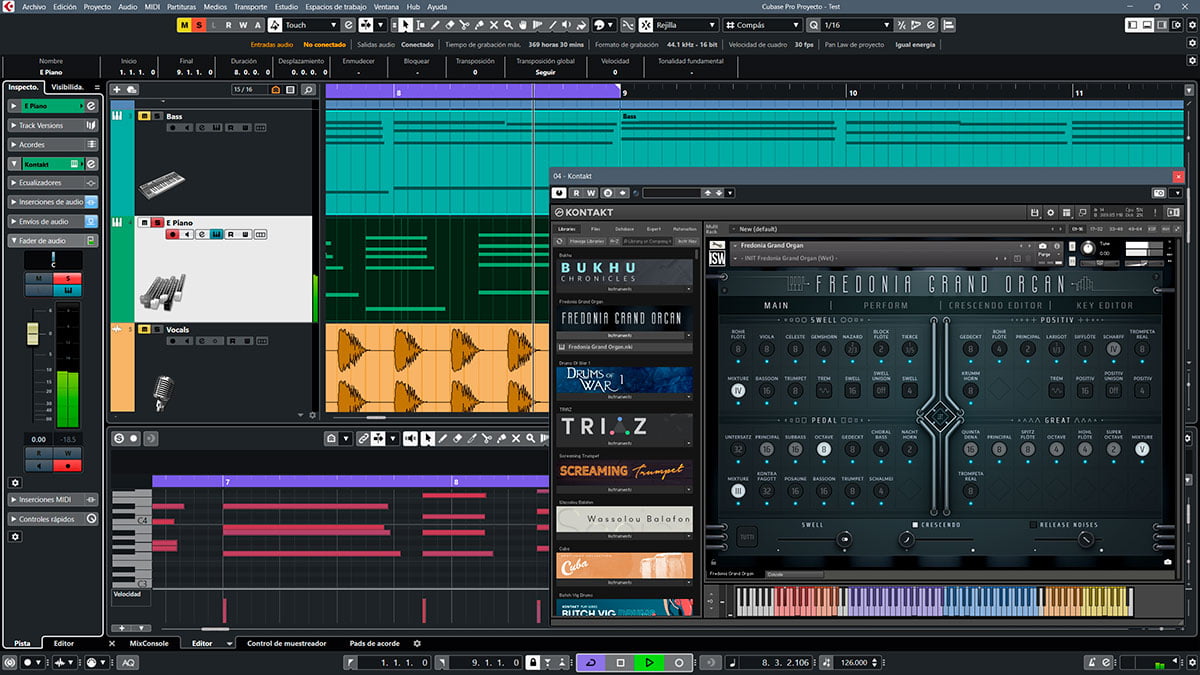Open the track search magnifier icon

pyautogui.click(x=308, y=90)
